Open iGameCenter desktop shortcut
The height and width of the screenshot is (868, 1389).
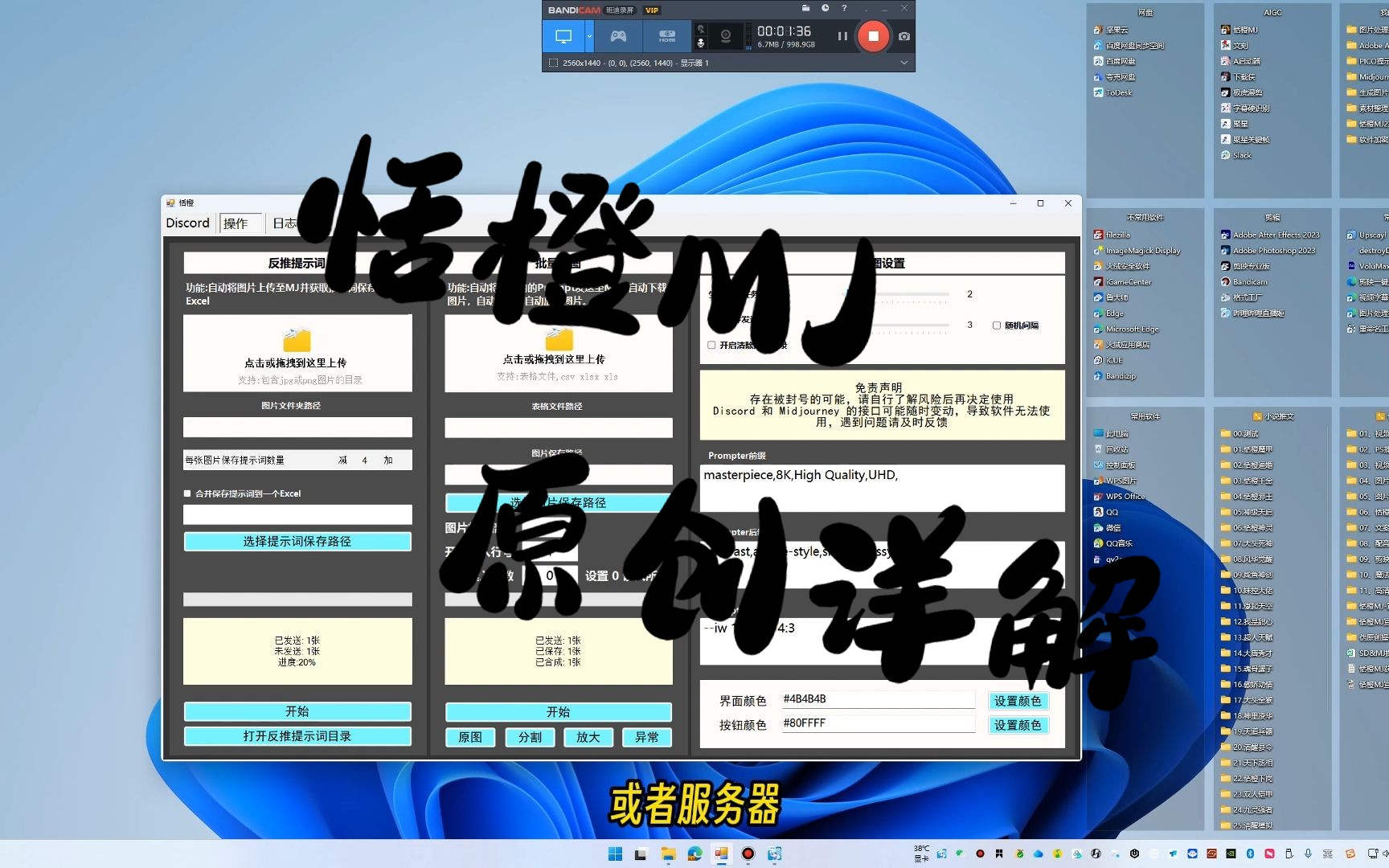point(1122,282)
